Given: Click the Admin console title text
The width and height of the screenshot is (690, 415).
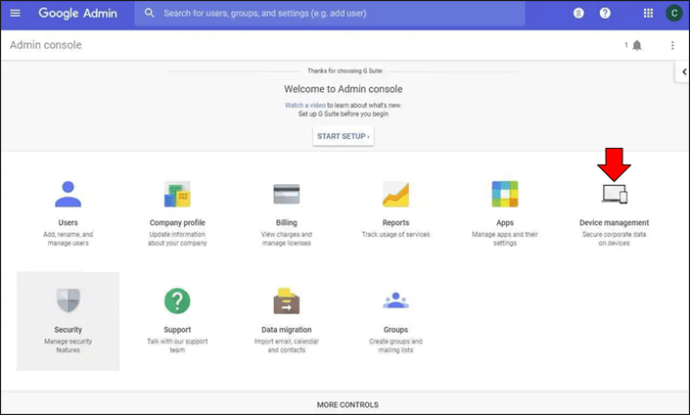Looking at the screenshot, I should pyautogui.click(x=46, y=45).
